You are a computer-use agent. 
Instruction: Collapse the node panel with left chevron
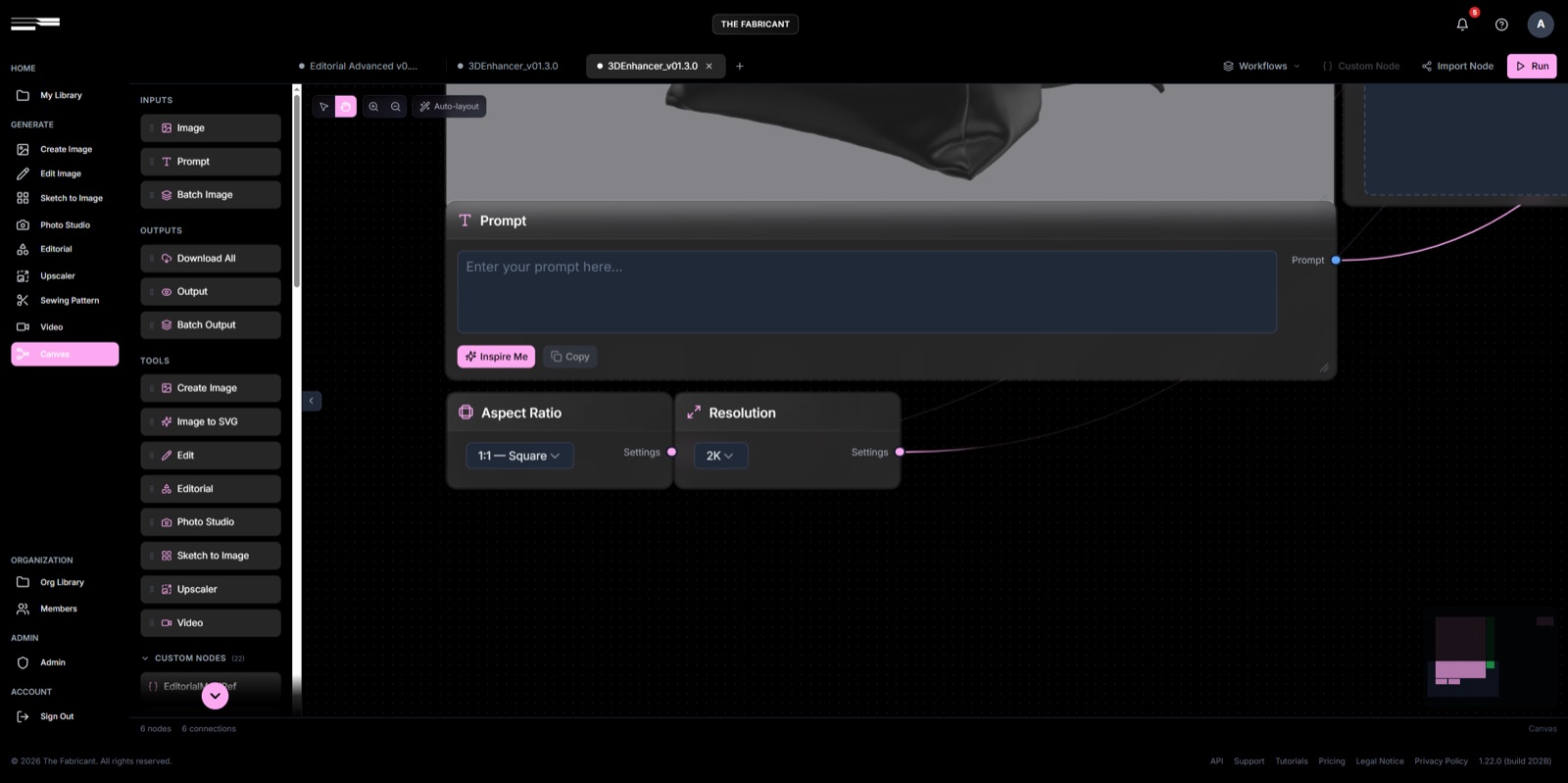[x=312, y=401]
